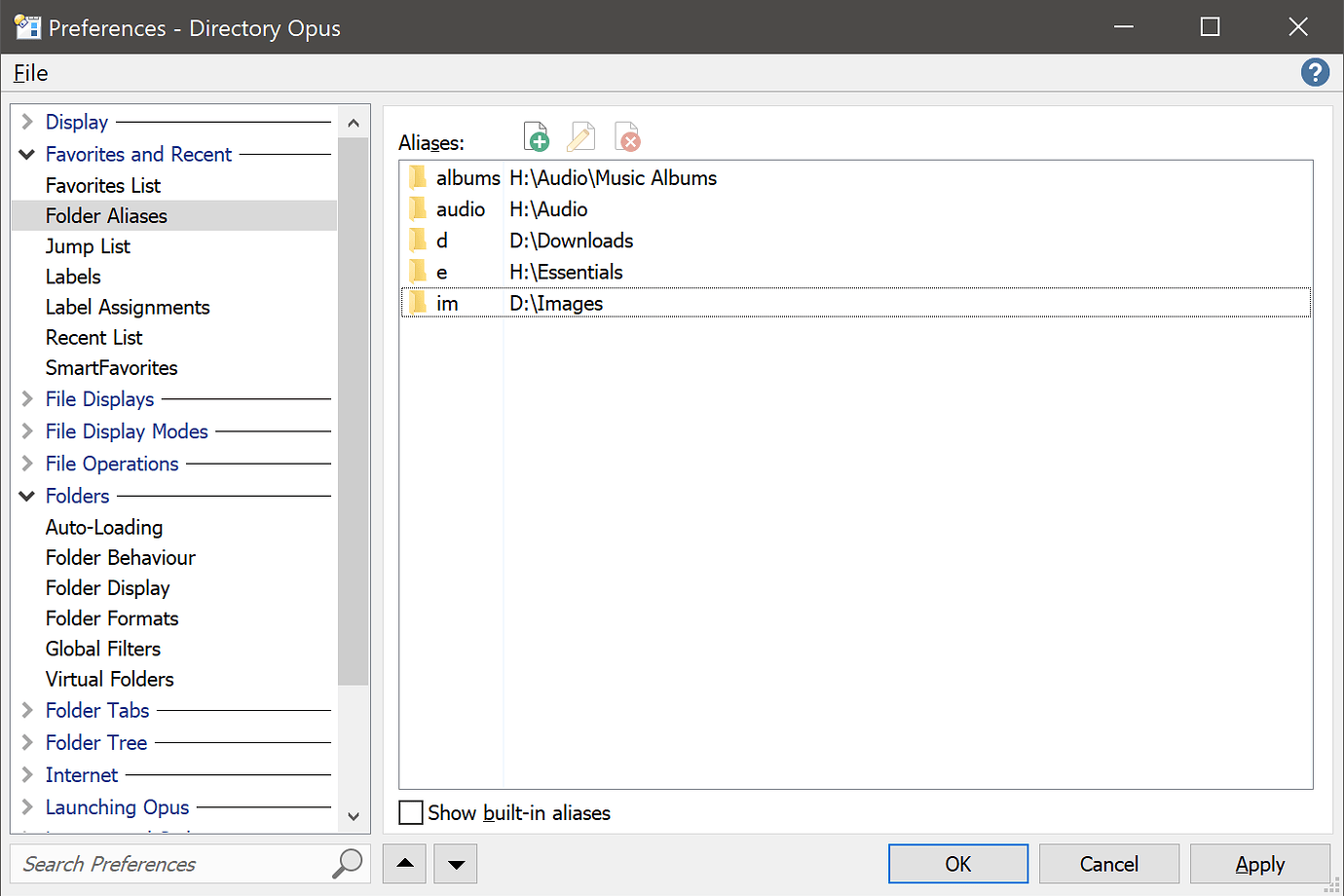Click the new alias icon with green plus
1344x896 pixels.
point(537,137)
